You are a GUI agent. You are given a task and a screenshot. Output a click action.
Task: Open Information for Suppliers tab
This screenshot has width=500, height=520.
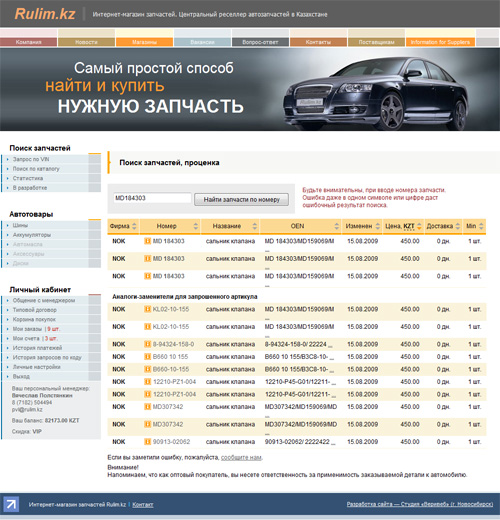click(x=440, y=42)
